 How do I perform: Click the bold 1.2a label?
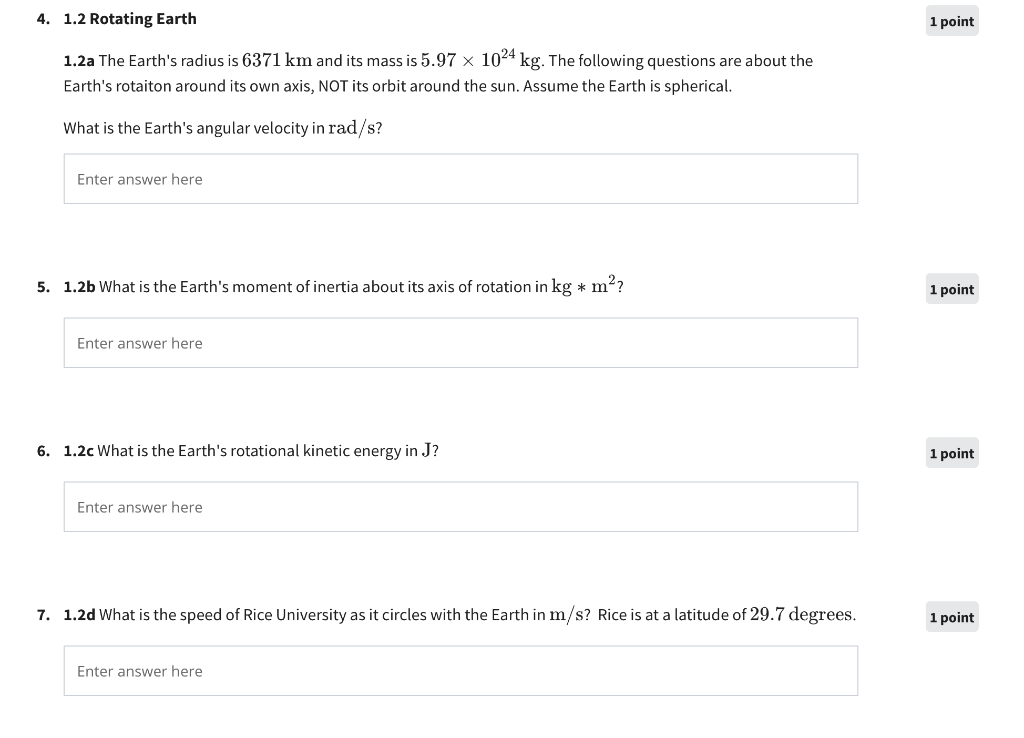pos(79,61)
